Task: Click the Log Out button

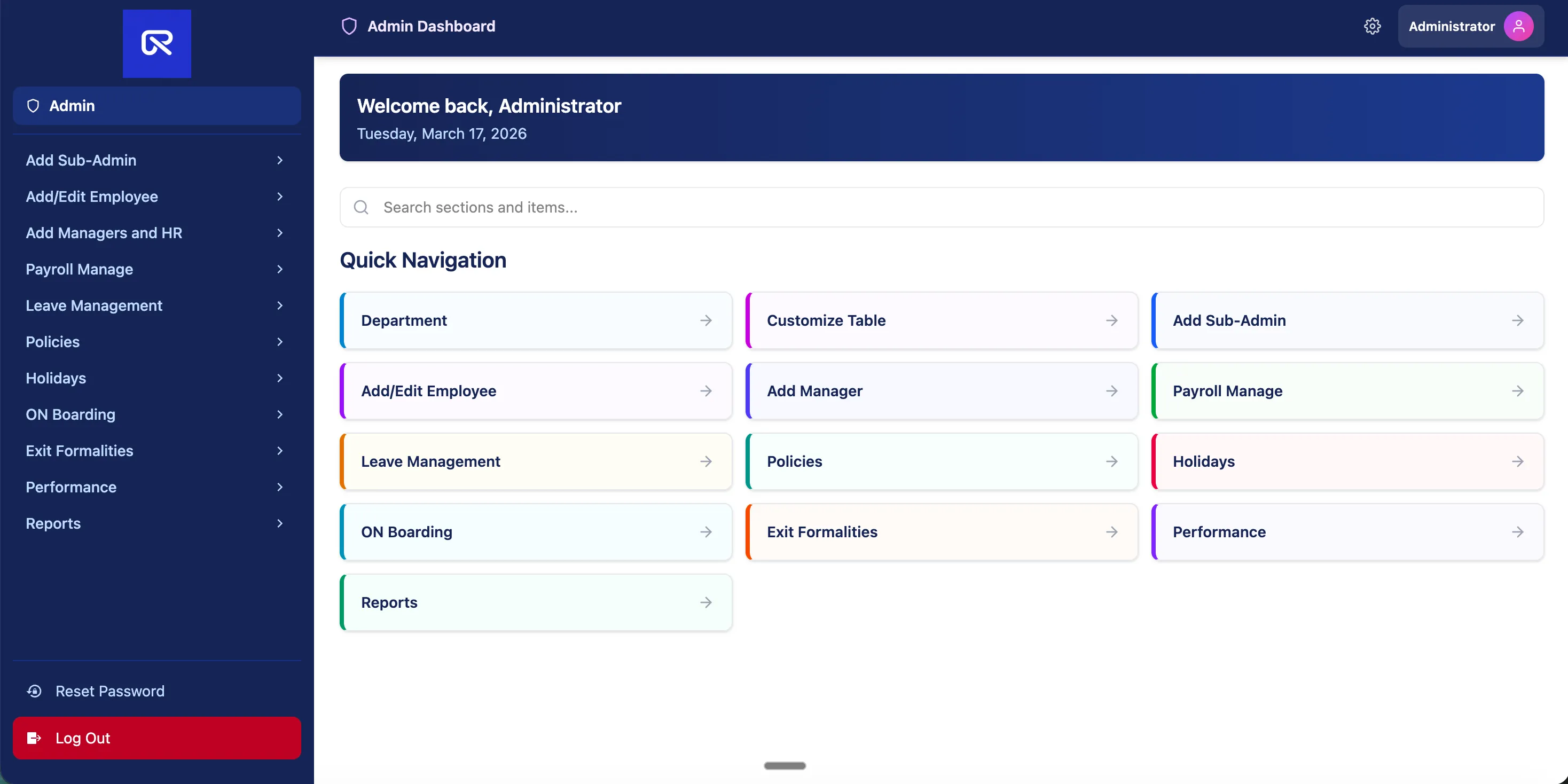Action: (156, 738)
